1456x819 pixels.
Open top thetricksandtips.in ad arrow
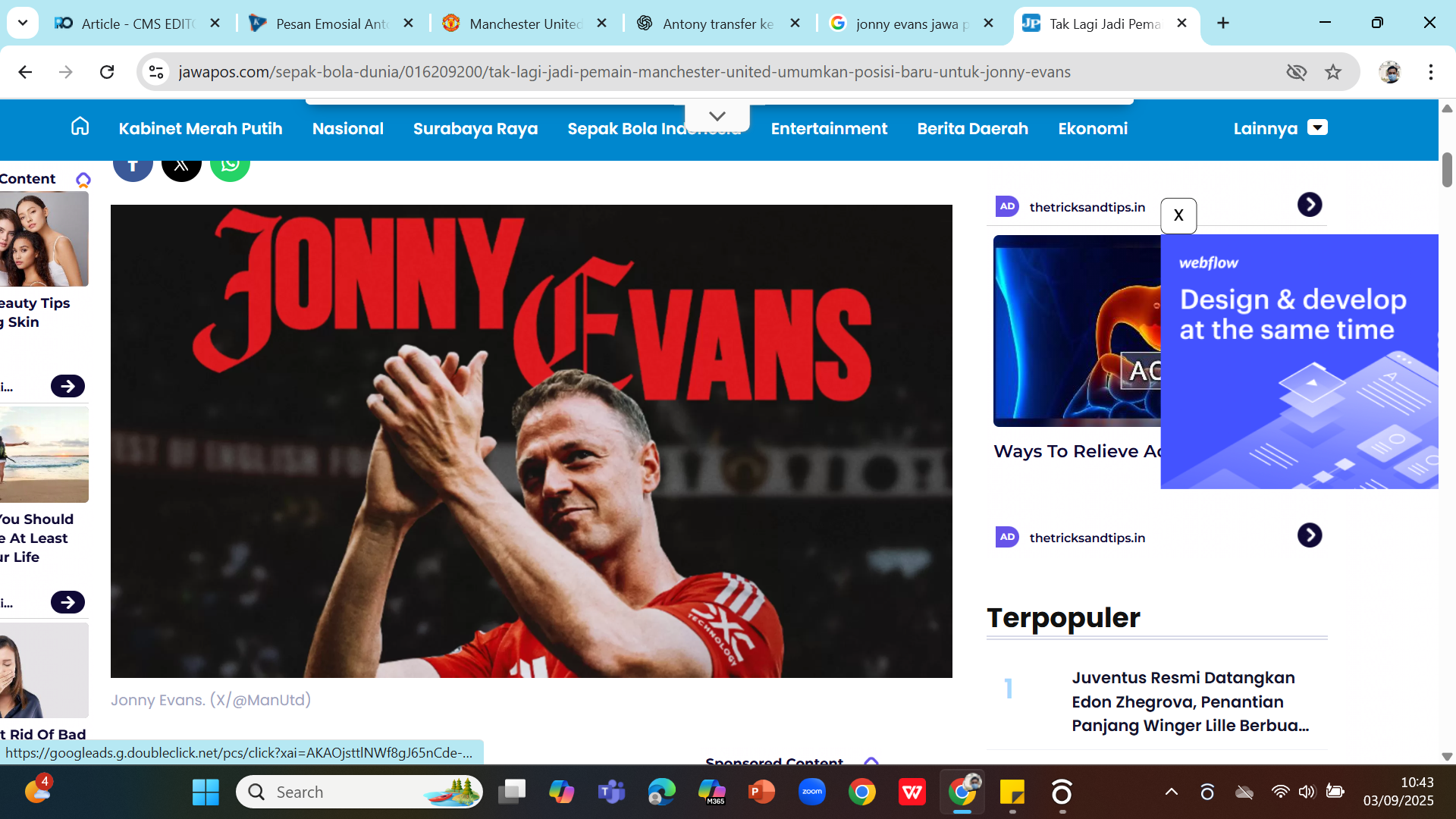pos(1310,205)
